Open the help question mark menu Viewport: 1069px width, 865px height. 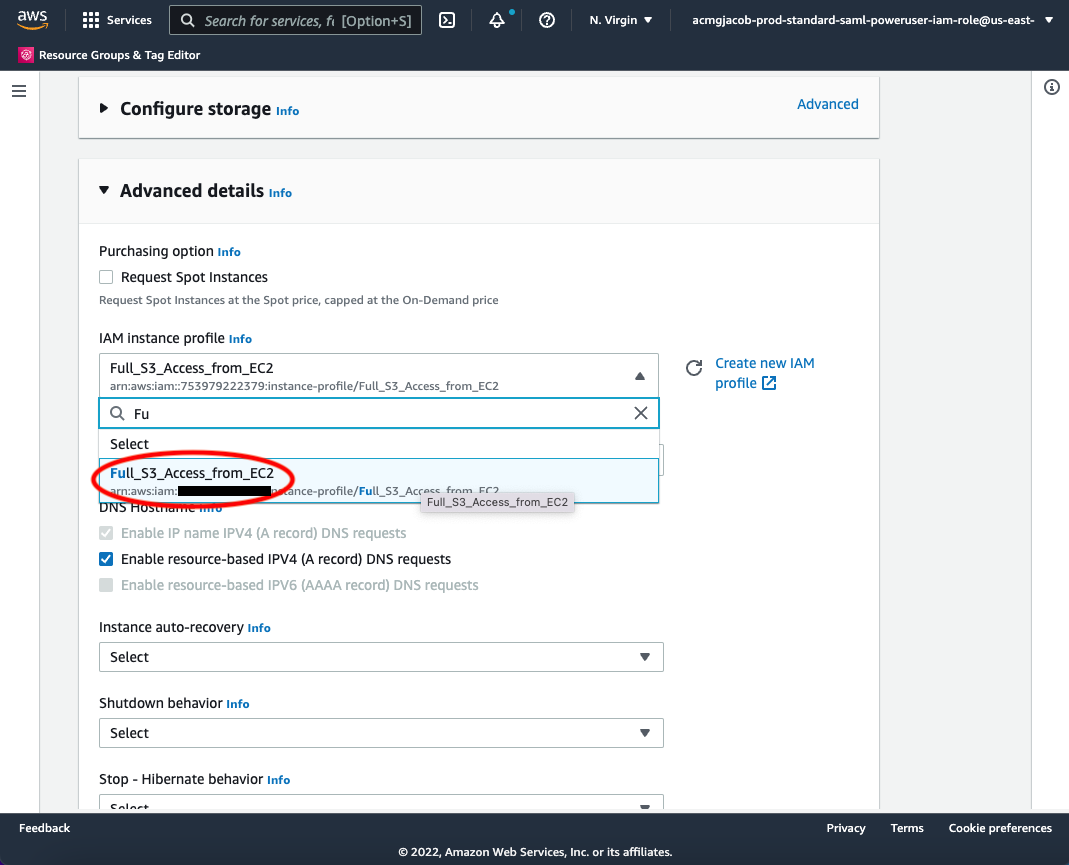547,20
